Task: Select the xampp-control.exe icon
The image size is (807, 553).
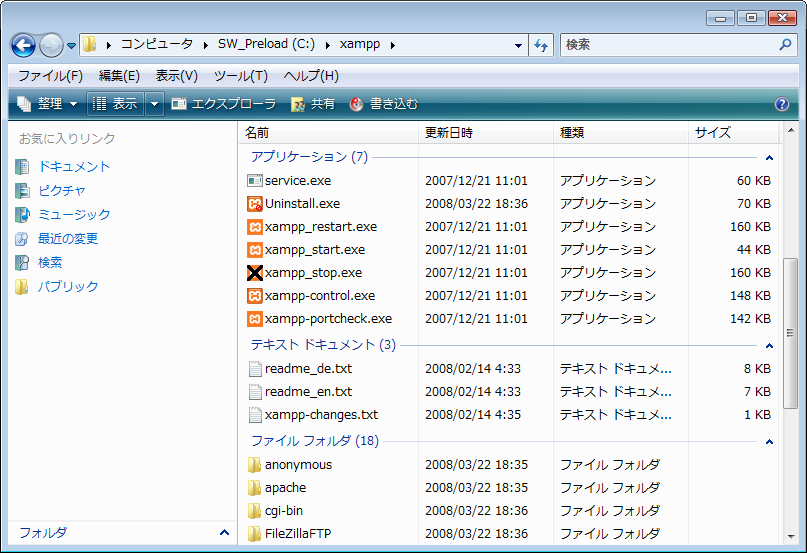Action: pos(255,296)
